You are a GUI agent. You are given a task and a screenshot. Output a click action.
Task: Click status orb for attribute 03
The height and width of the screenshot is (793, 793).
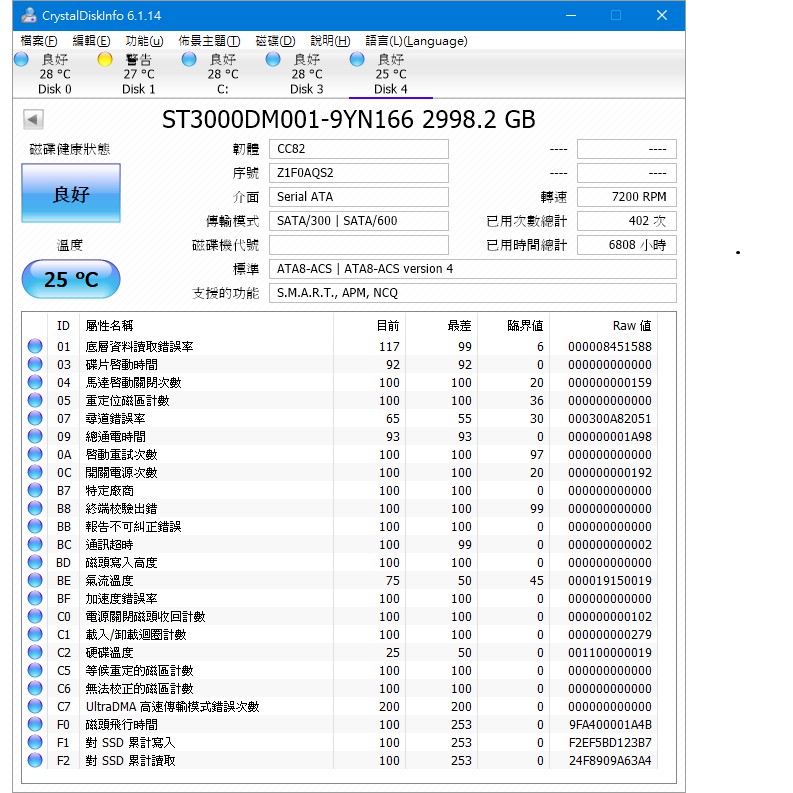(x=35, y=364)
